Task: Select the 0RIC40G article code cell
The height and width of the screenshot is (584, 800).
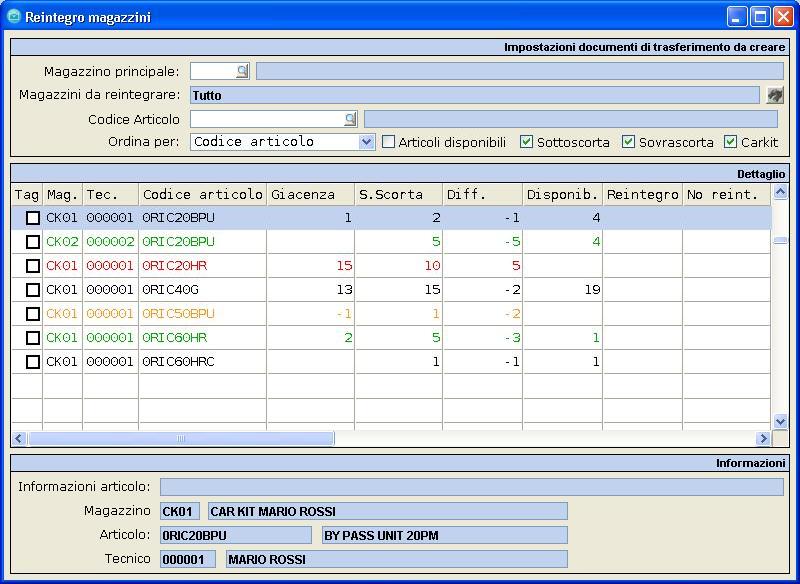Action: [203, 290]
